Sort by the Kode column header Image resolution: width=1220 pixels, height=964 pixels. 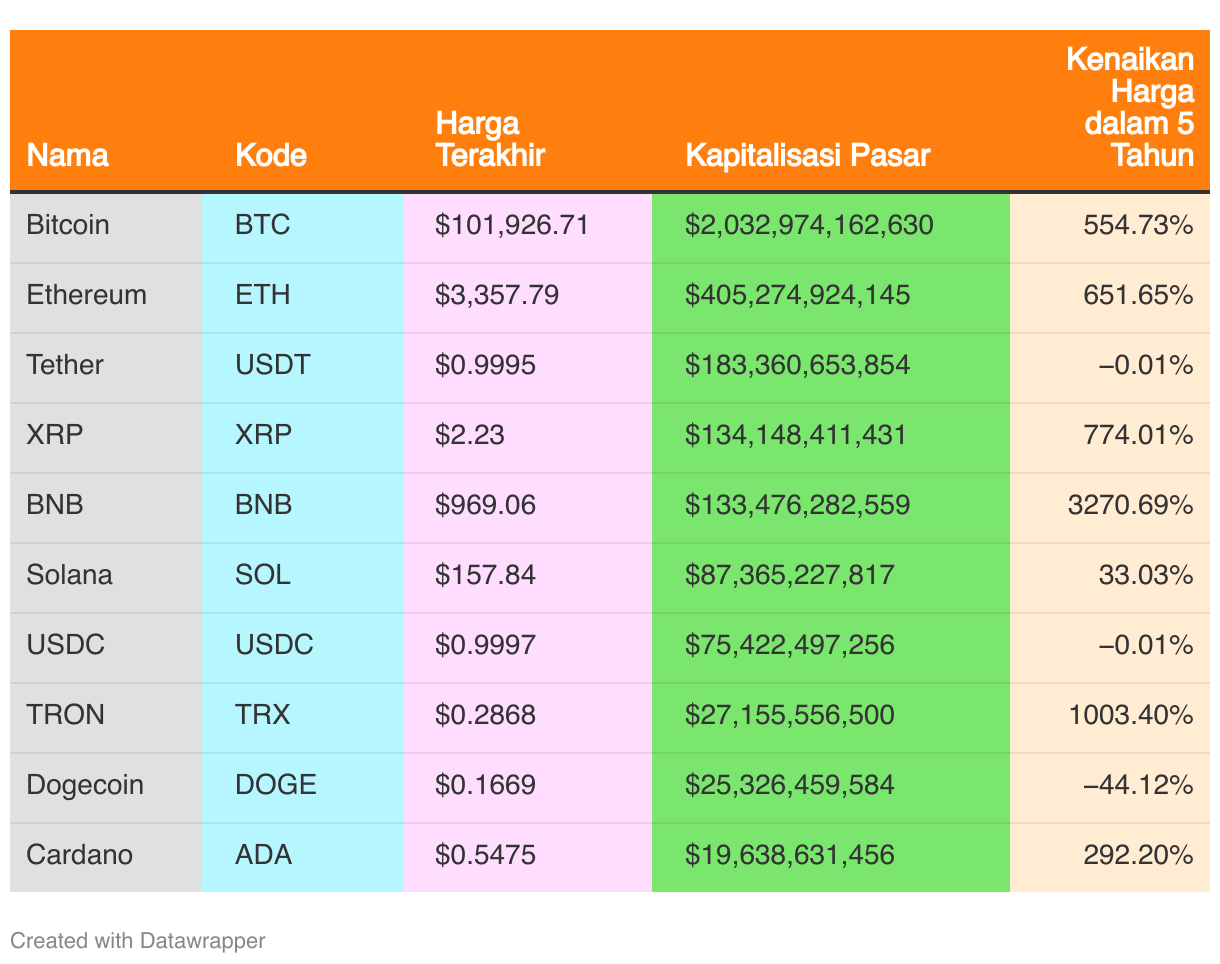(x=271, y=155)
